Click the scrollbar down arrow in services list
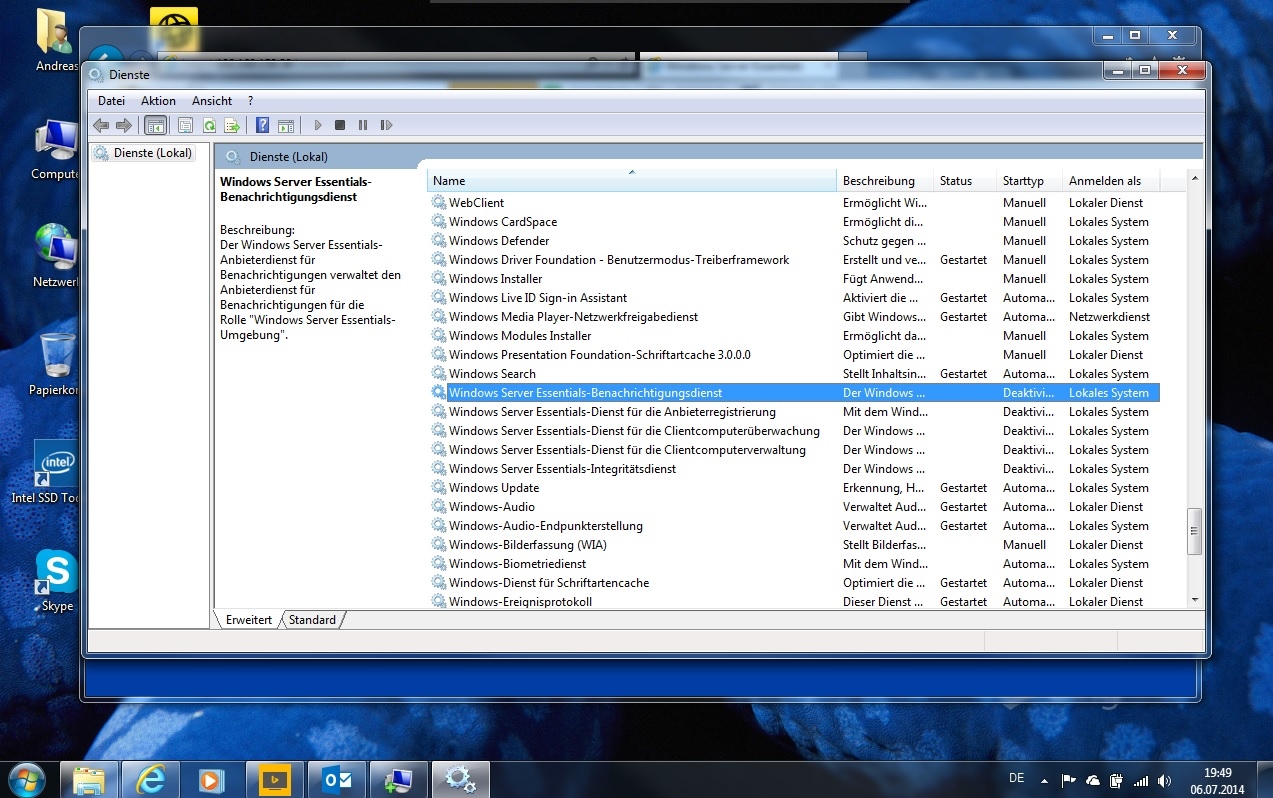The image size is (1273, 798). click(x=1194, y=598)
